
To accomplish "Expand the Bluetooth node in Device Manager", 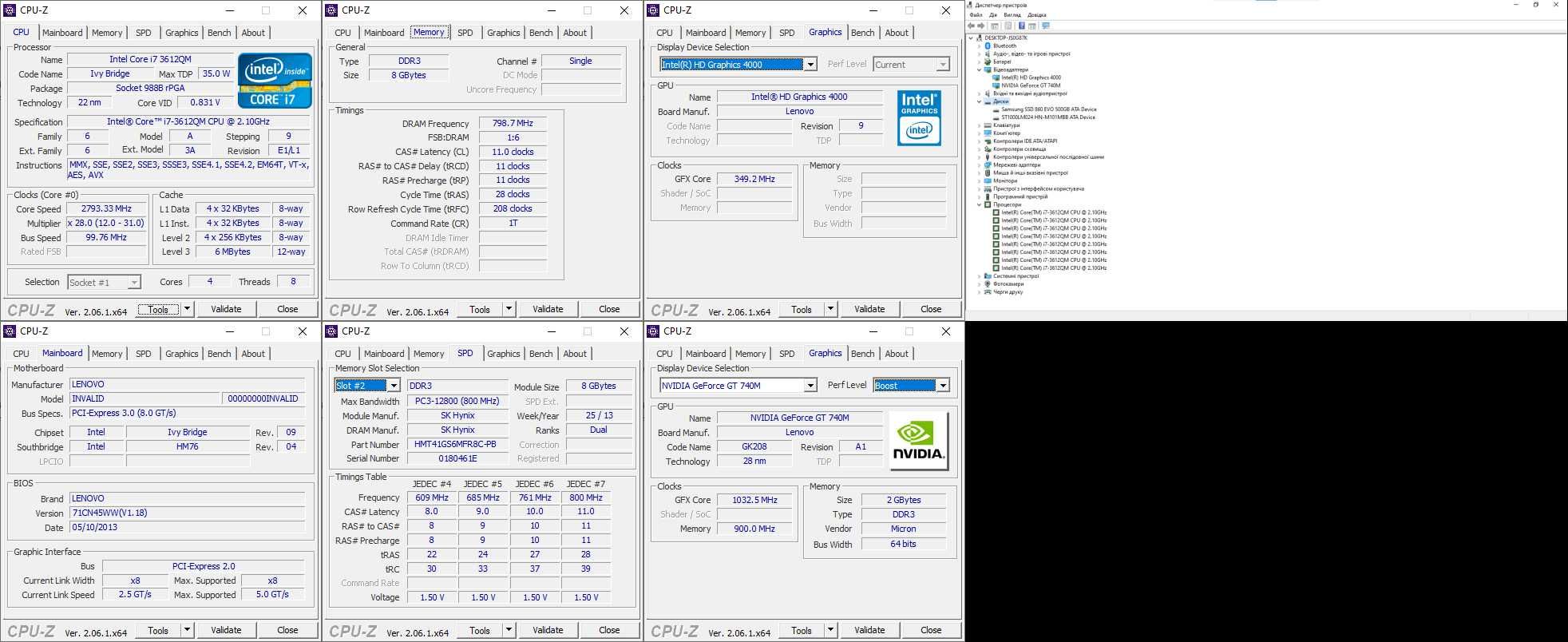I will (x=979, y=46).
